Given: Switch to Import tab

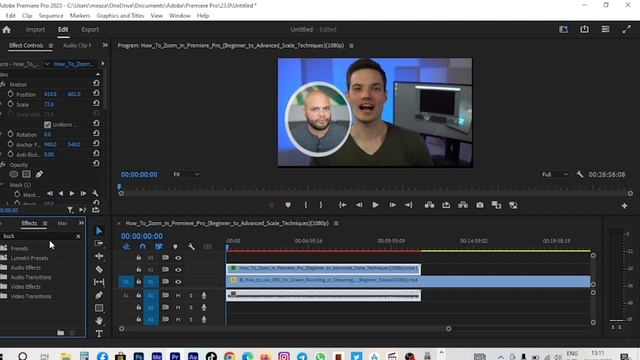Looking at the screenshot, I should click(x=35, y=29).
